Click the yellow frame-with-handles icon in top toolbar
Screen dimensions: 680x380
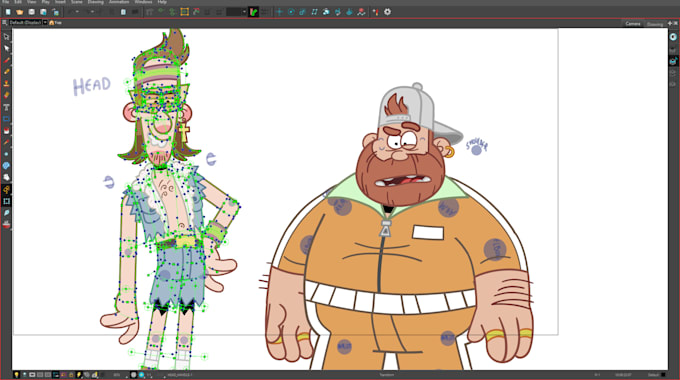(x=184, y=12)
